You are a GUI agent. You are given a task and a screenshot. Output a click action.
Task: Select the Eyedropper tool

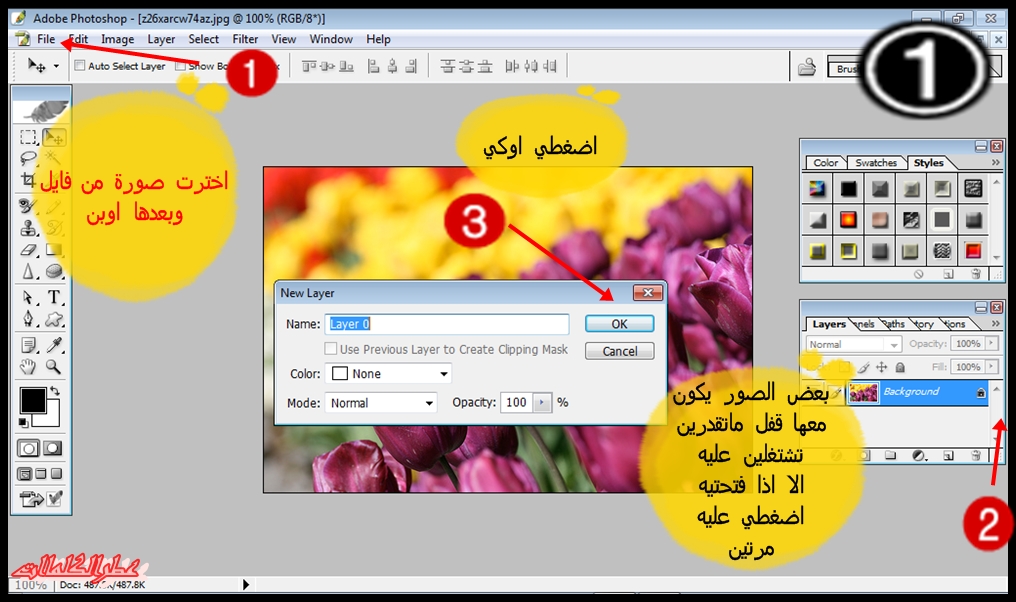point(54,345)
